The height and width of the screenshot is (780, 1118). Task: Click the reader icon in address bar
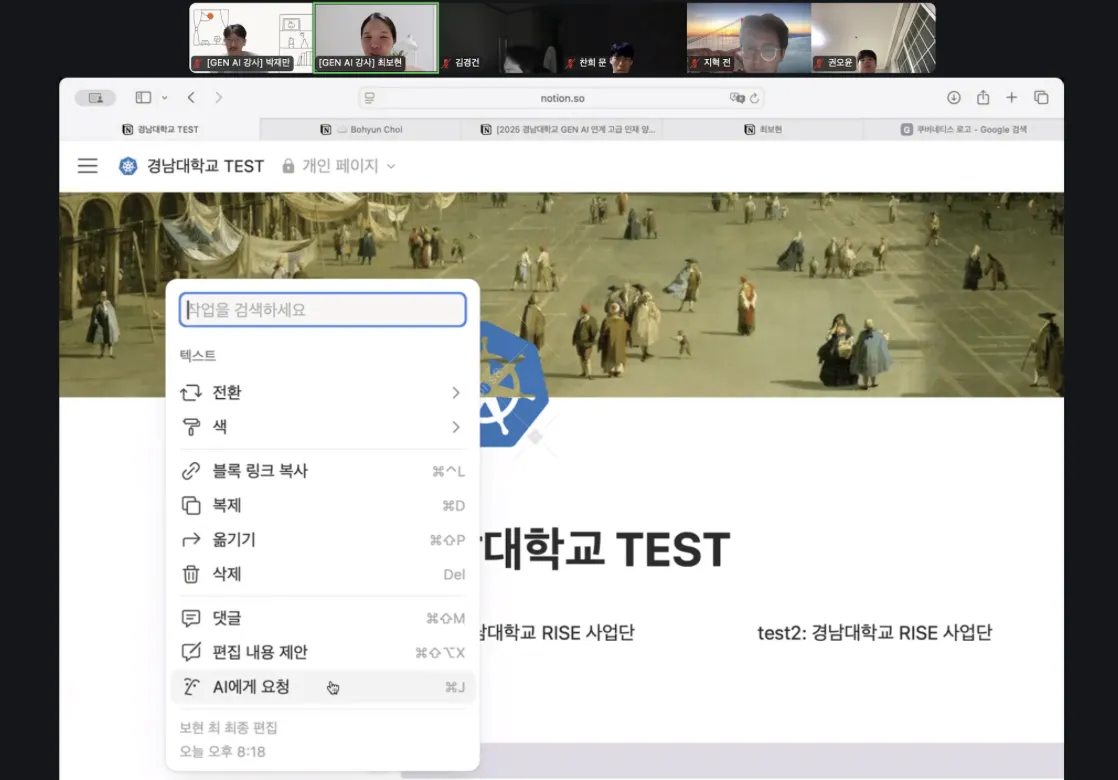click(x=369, y=98)
